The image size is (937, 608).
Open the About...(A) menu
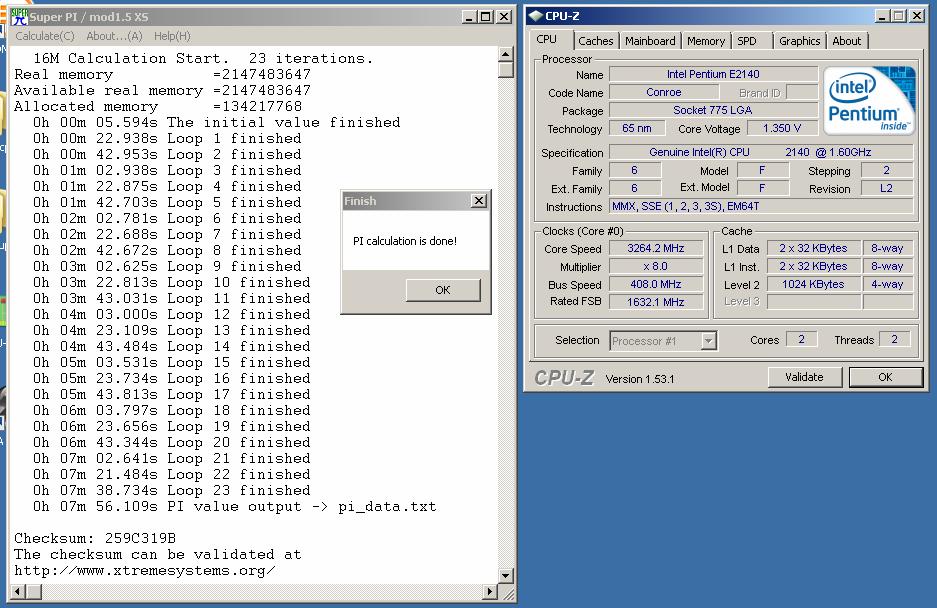pos(114,36)
